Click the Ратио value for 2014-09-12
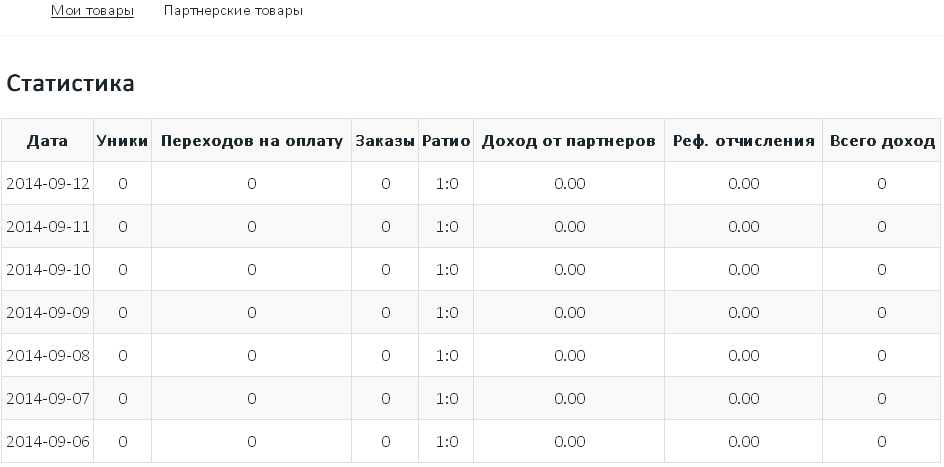This screenshot has height=467, width=944. (x=447, y=184)
